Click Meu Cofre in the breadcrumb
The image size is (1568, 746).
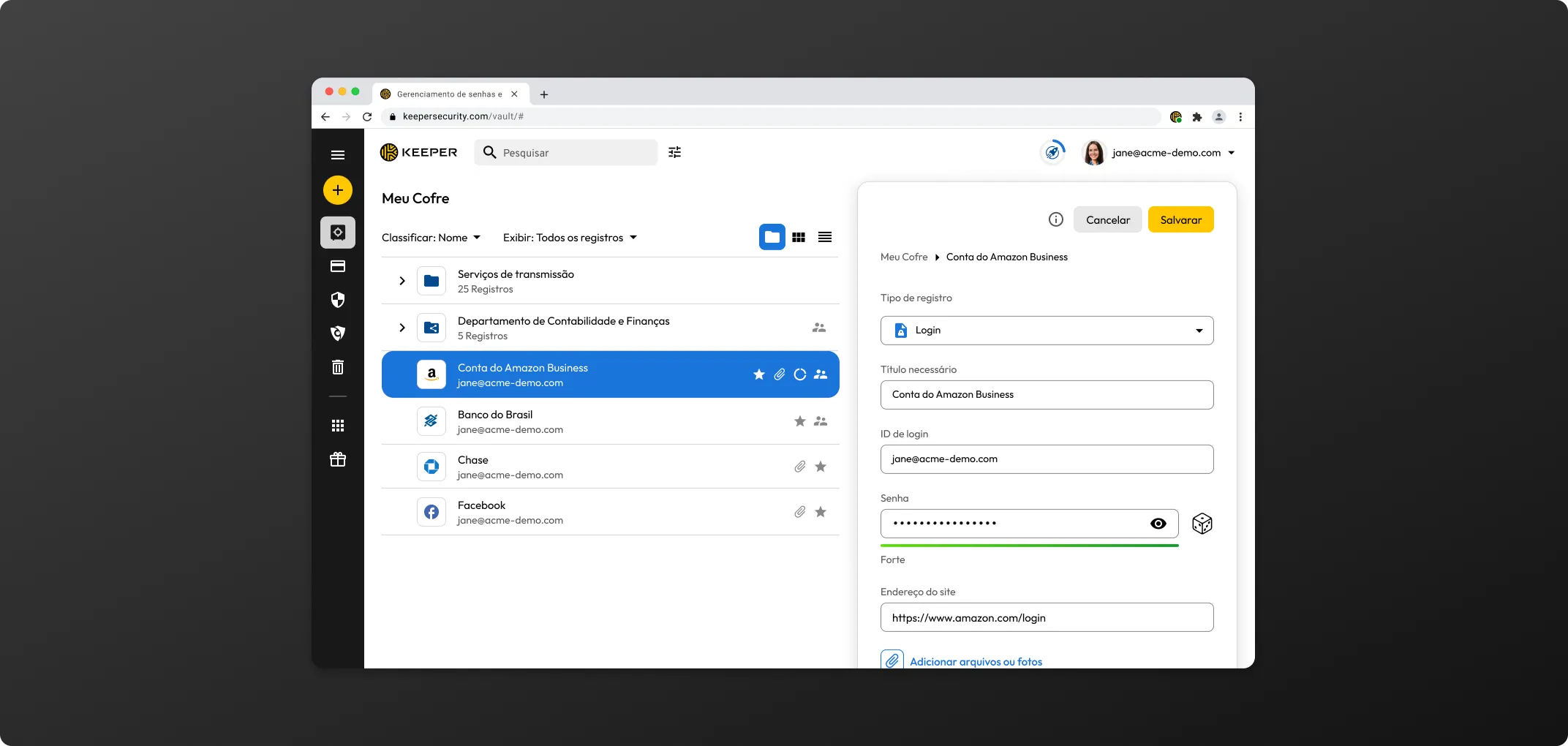tap(904, 257)
